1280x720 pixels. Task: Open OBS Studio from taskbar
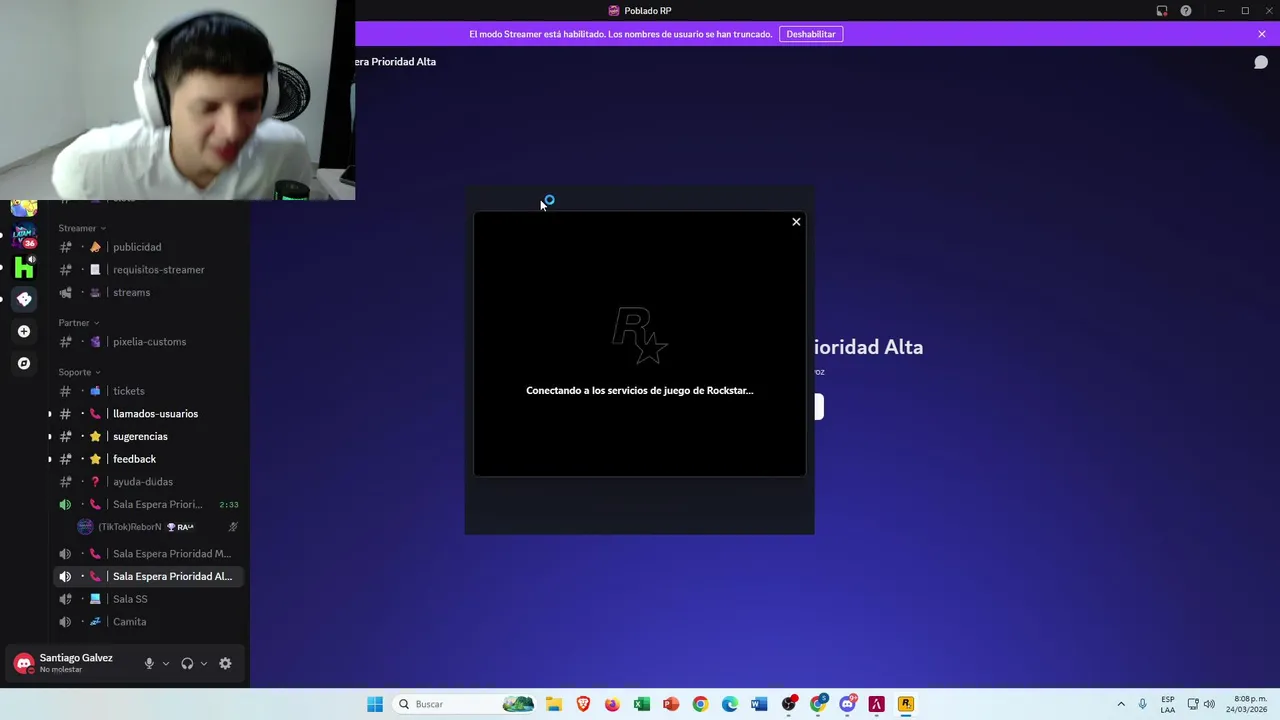coord(789,704)
